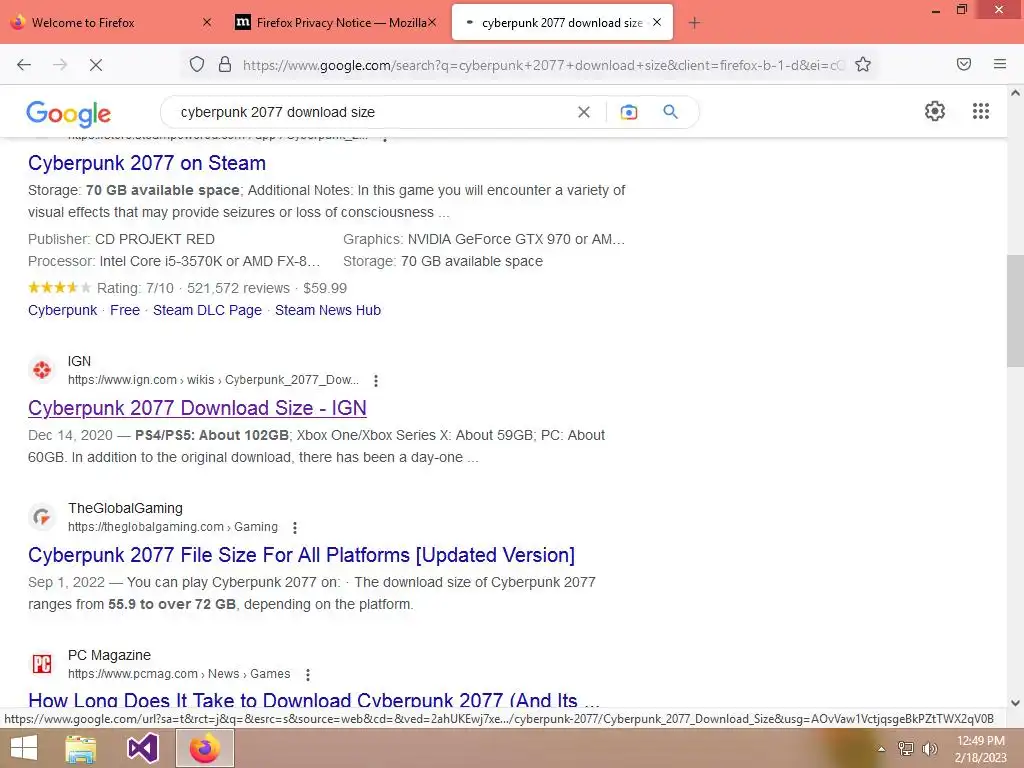Click the IGN site favicon
The width and height of the screenshot is (1024, 768).
point(42,370)
